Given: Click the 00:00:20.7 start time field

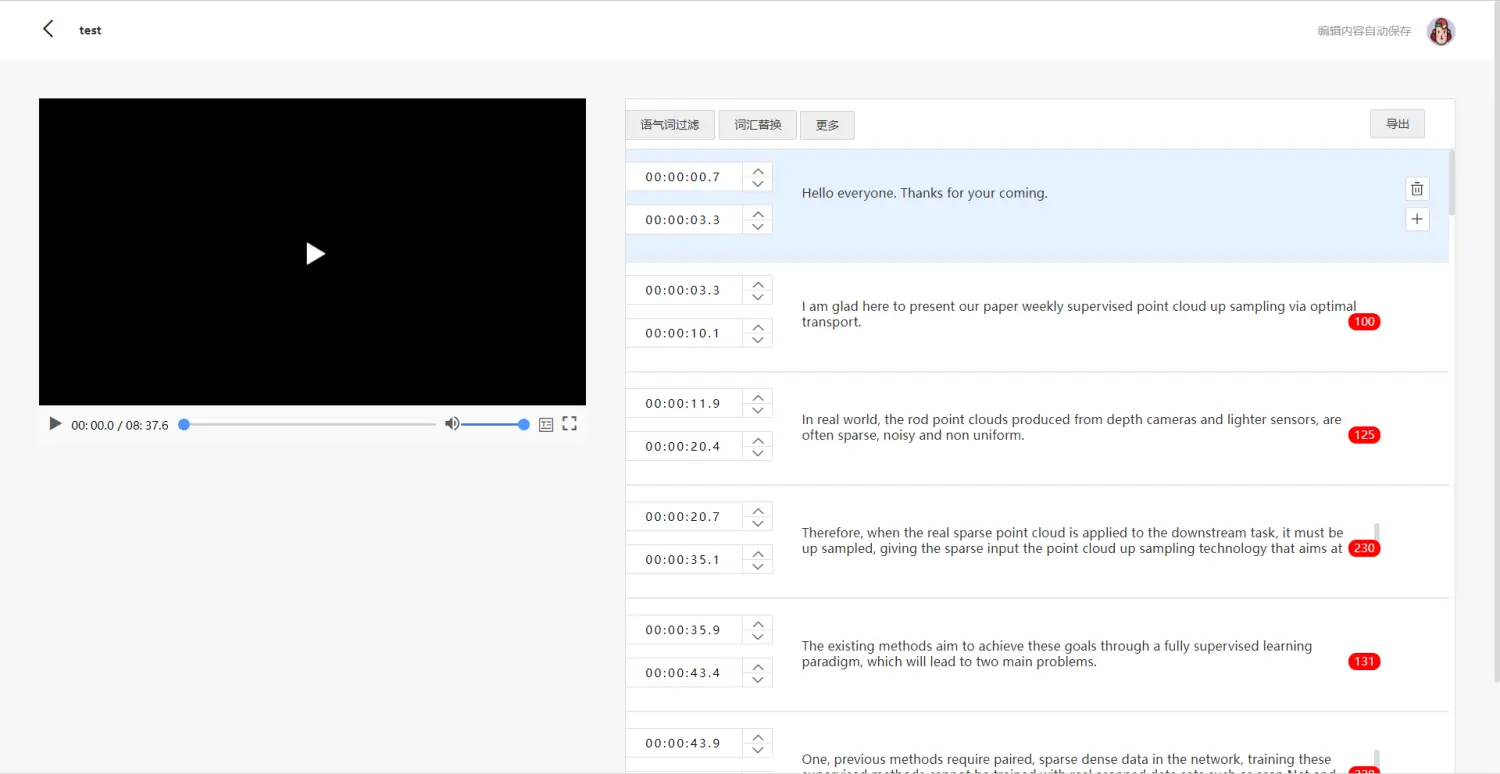Looking at the screenshot, I should coord(683,517).
